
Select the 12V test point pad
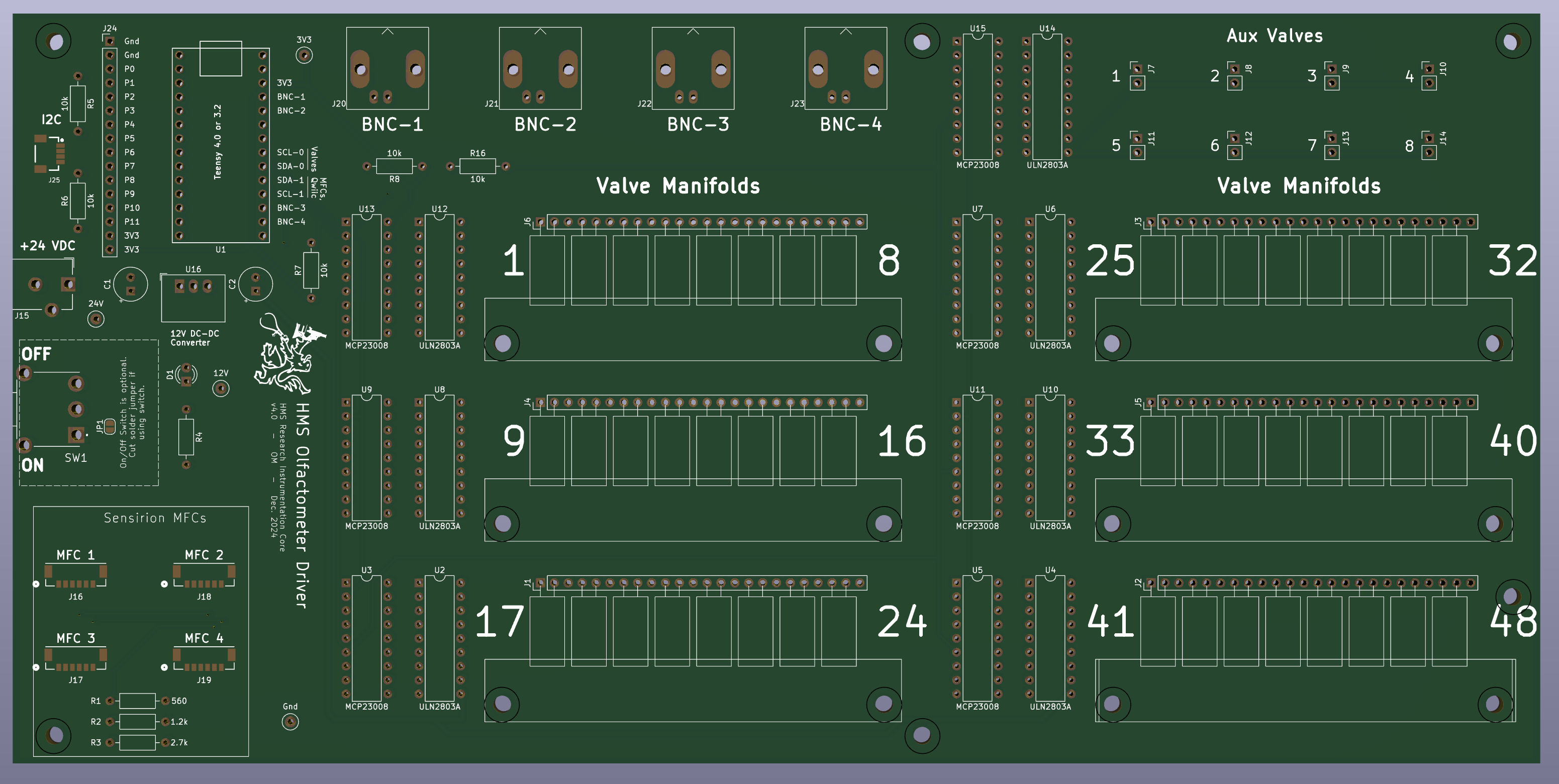click(221, 388)
